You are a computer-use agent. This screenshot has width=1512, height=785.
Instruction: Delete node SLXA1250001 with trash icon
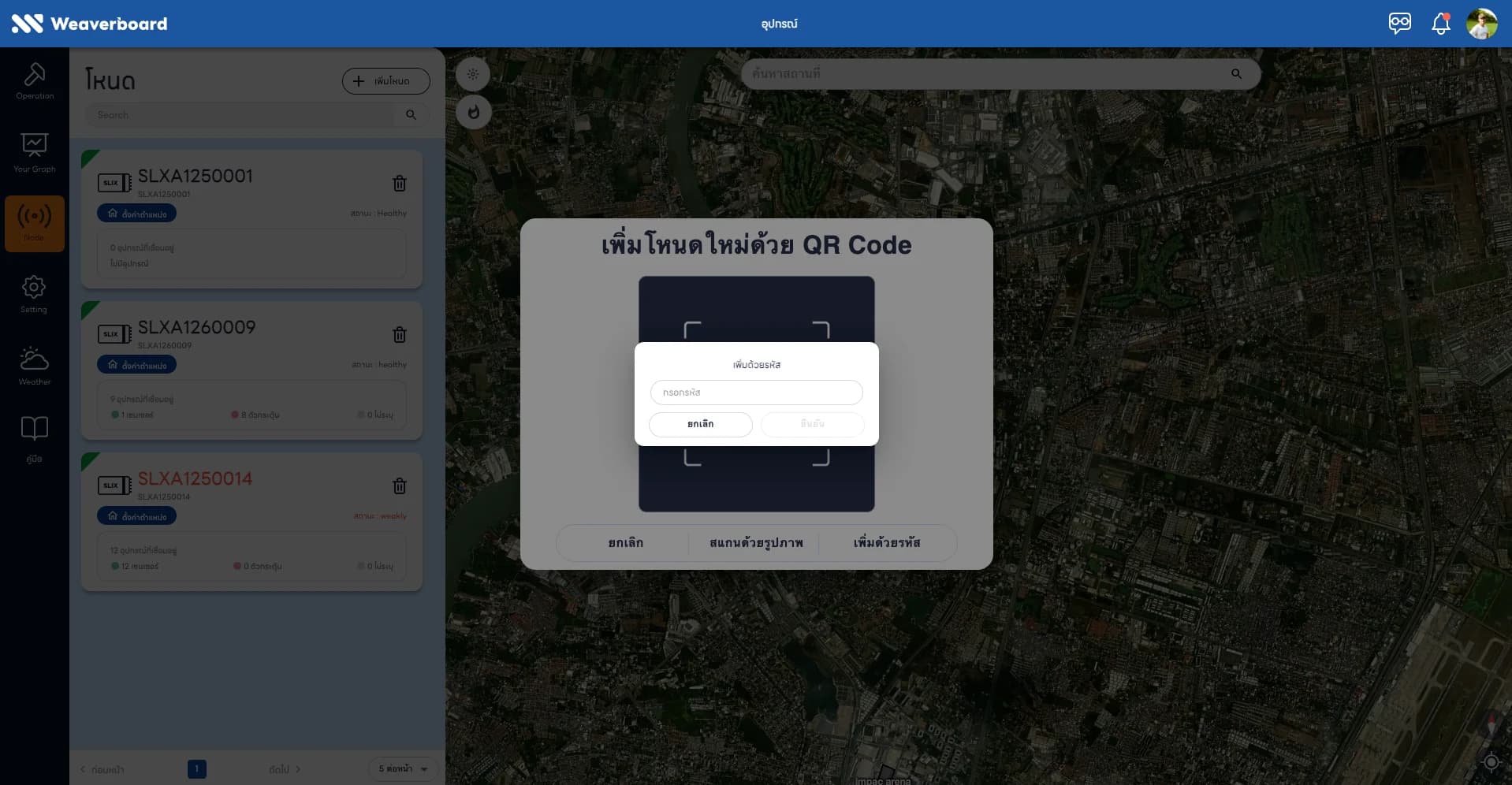click(400, 183)
